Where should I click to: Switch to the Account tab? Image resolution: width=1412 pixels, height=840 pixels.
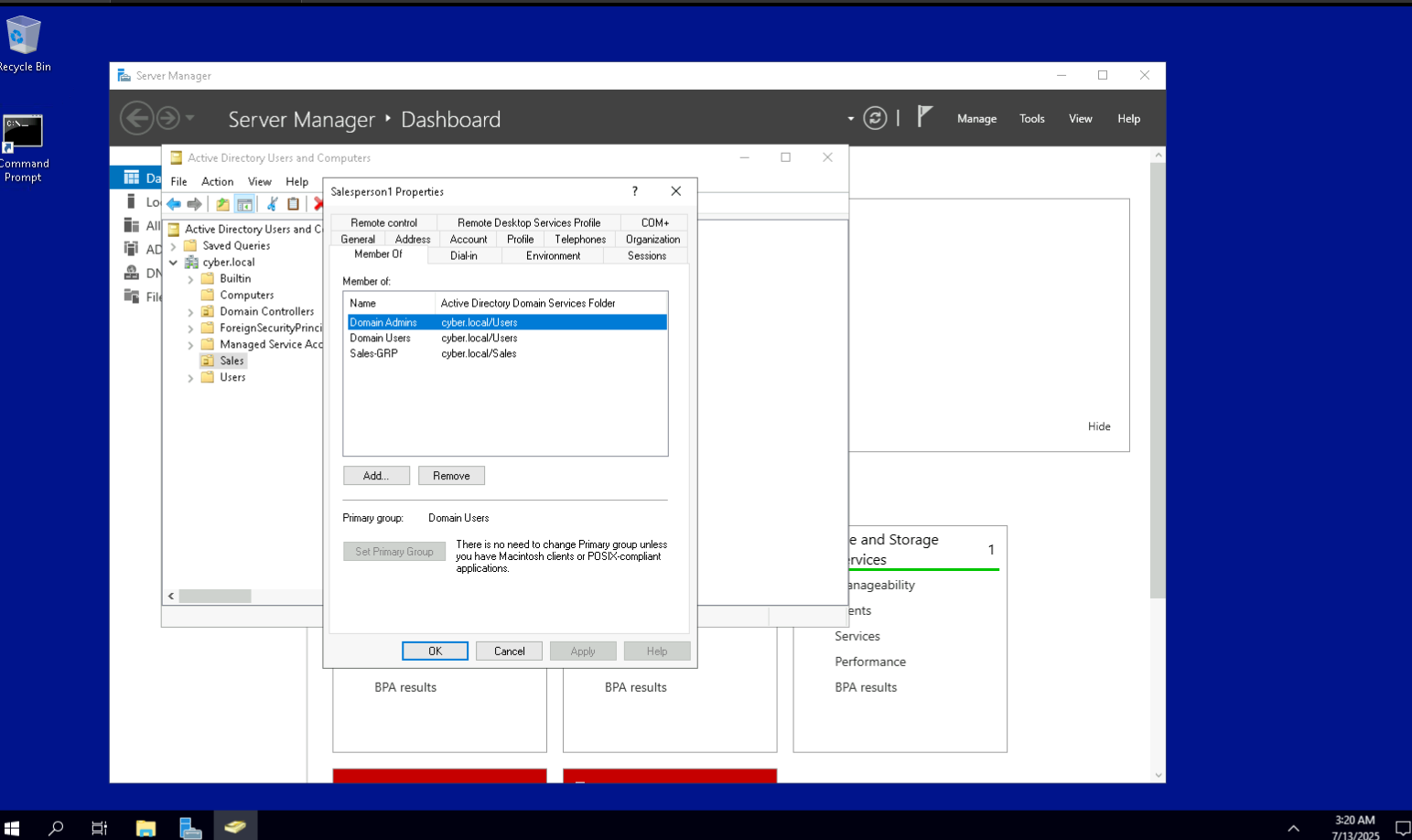[x=469, y=240]
